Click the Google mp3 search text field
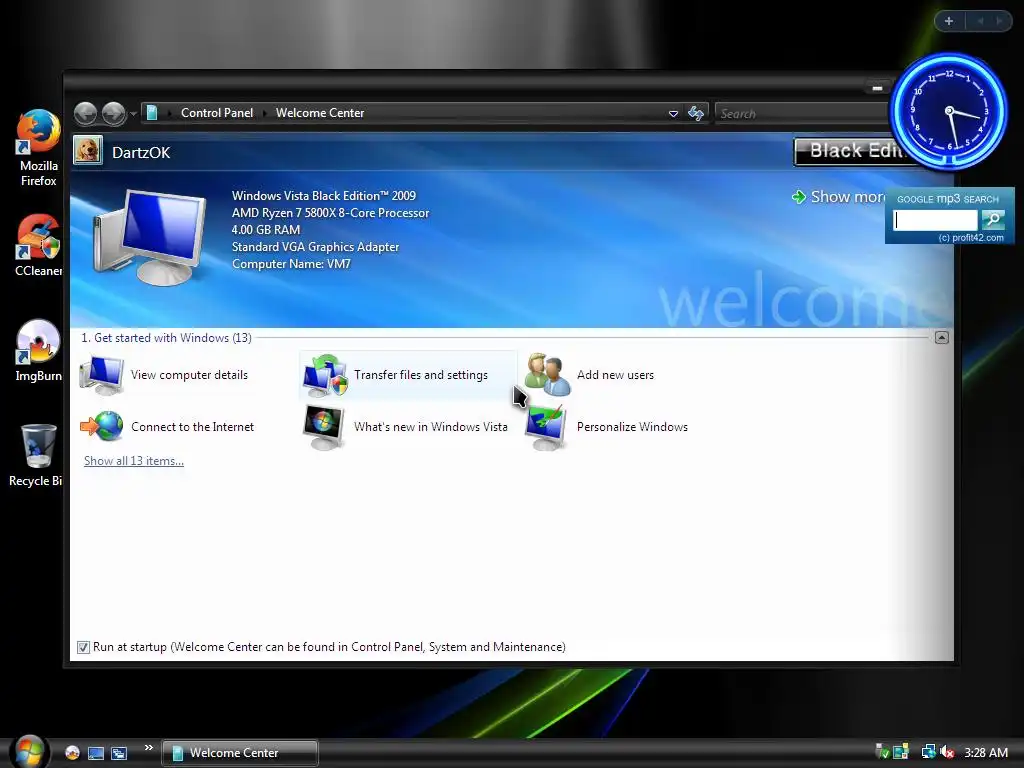This screenshot has height=768, width=1024. tap(935, 220)
